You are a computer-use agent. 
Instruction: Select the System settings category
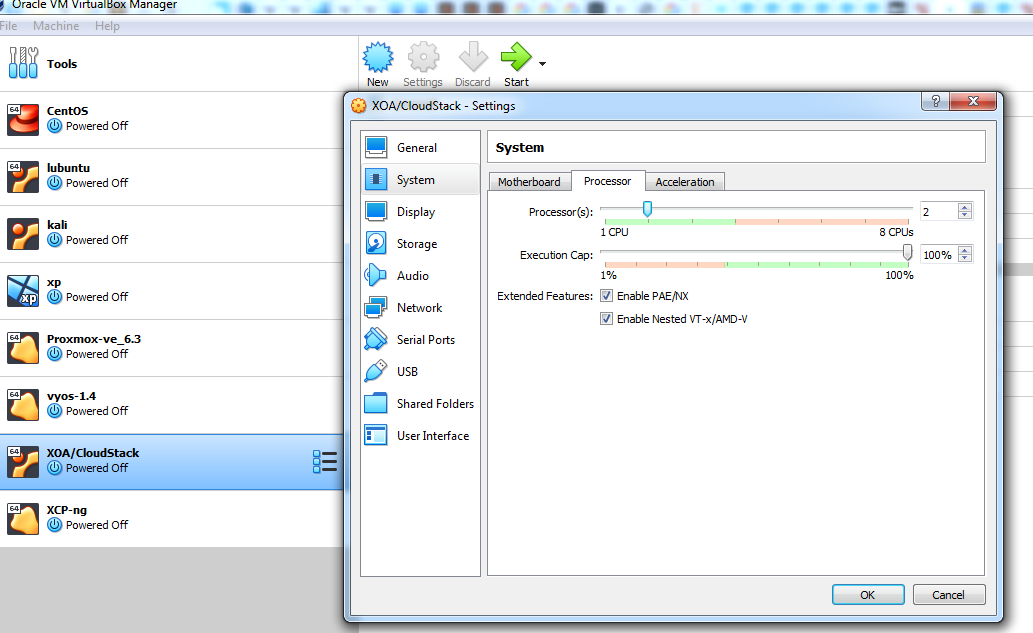420,179
